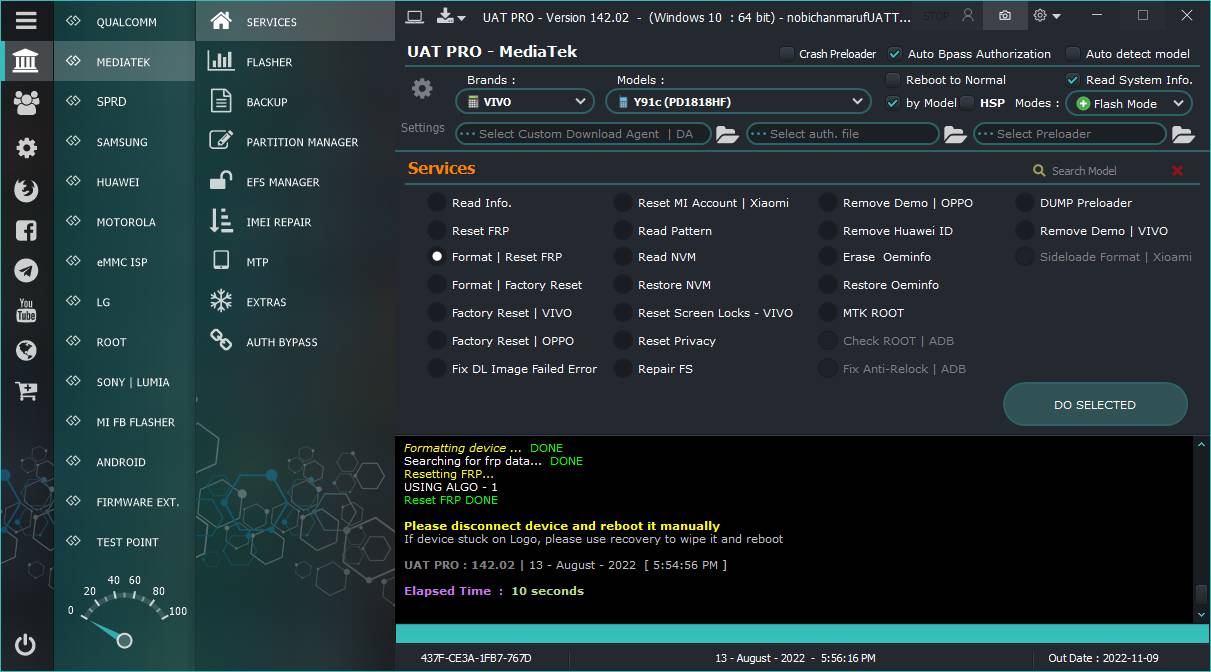Open the hamburger menu icon
The width and height of the screenshot is (1211, 672).
coord(27,20)
